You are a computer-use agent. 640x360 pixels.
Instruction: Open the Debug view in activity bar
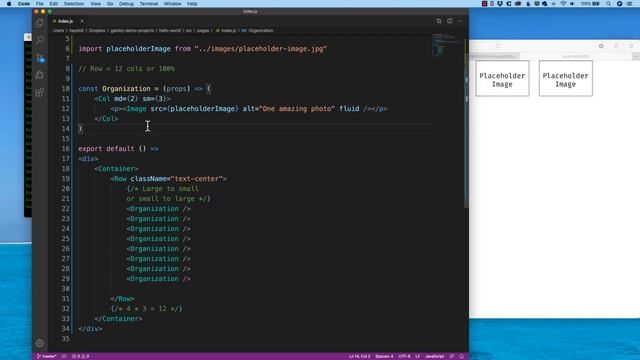(x=40, y=75)
